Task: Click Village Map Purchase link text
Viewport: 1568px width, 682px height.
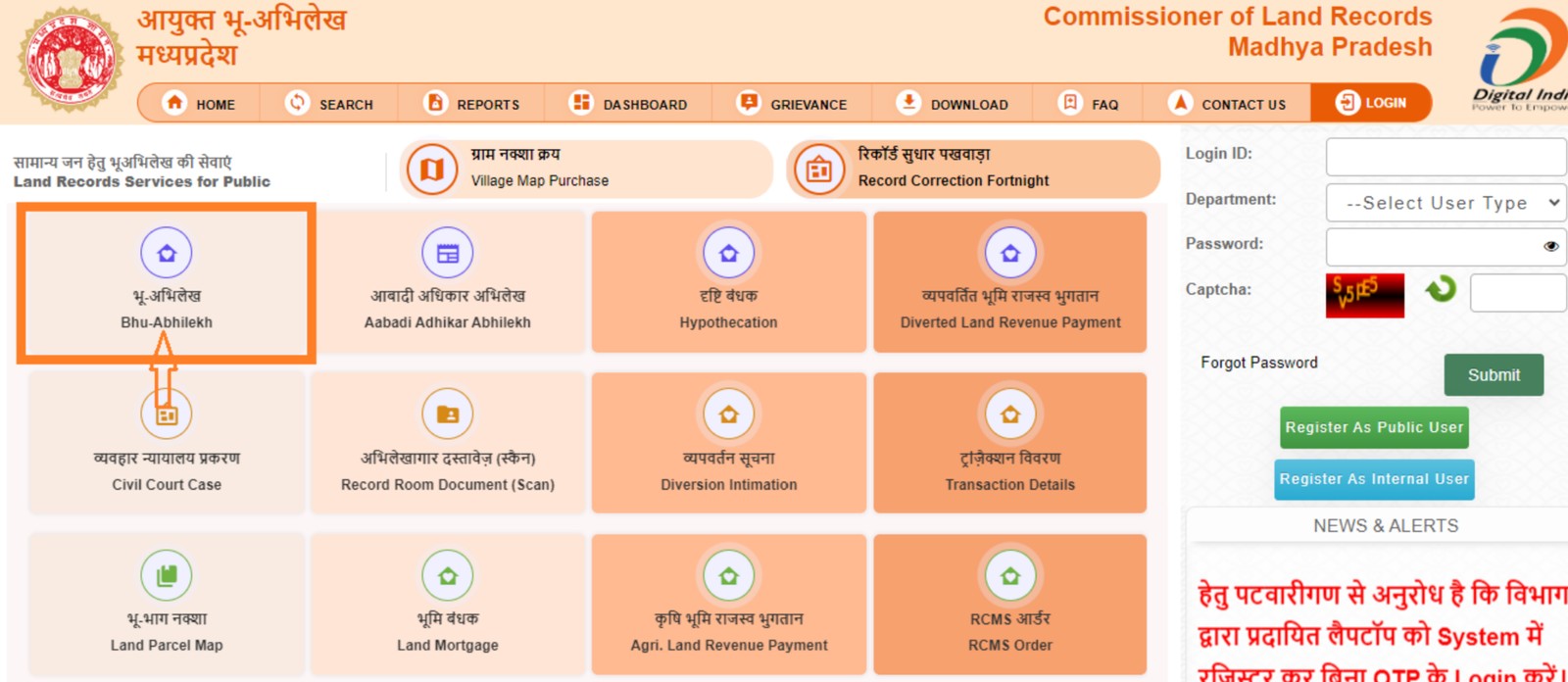Action: [540, 181]
